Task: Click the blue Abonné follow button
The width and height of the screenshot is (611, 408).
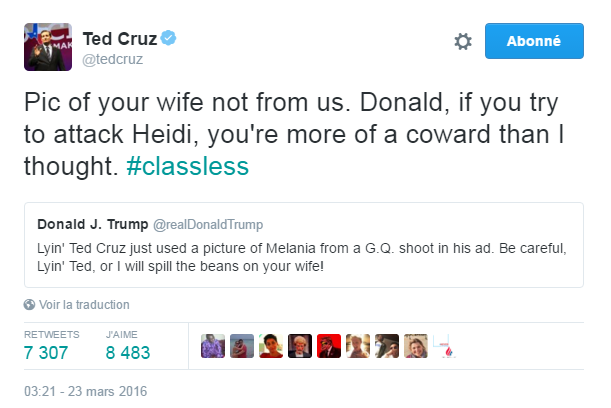Action: (534, 41)
